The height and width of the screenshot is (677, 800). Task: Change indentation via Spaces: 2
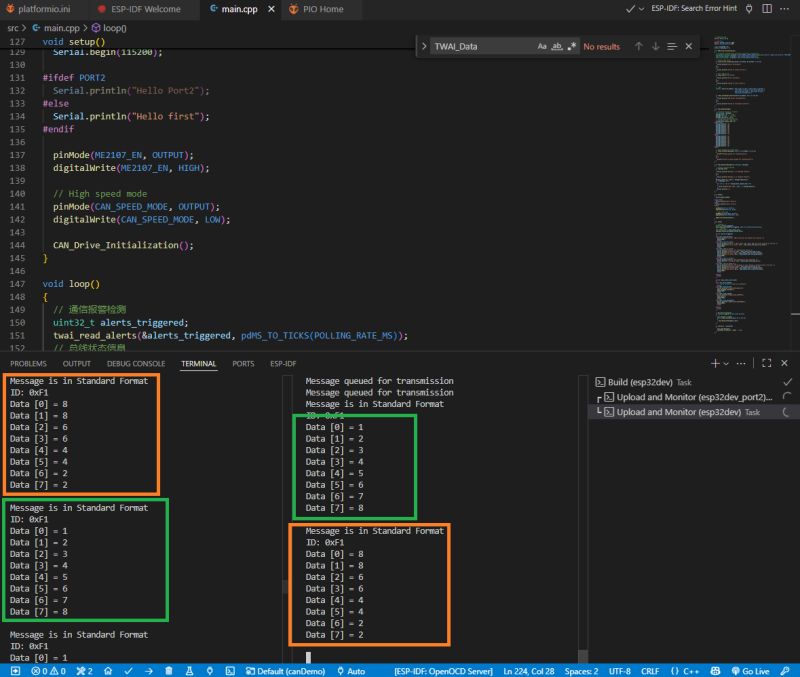[x=581, y=671]
